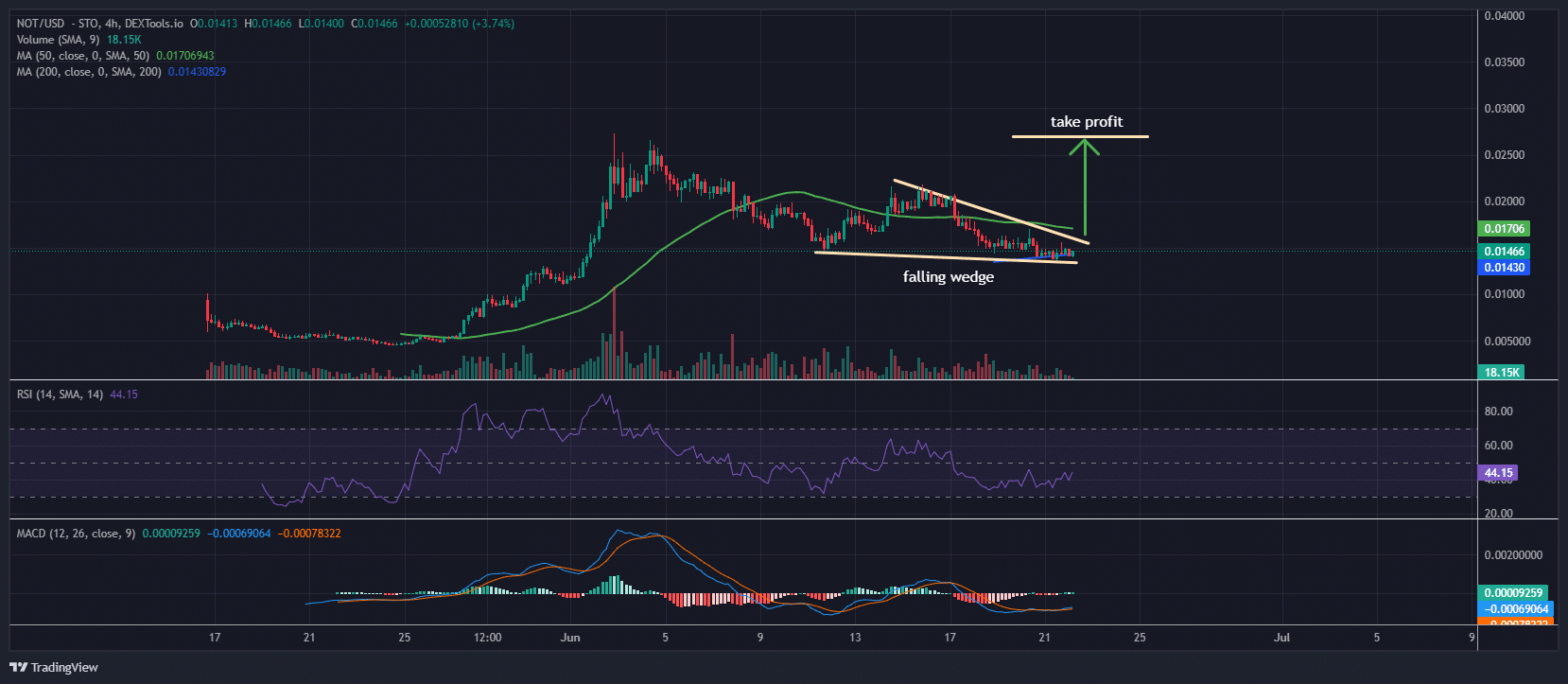This screenshot has width=1568, height=684.
Task: Click the falling wedge annotation text
Action: (x=949, y=276)
